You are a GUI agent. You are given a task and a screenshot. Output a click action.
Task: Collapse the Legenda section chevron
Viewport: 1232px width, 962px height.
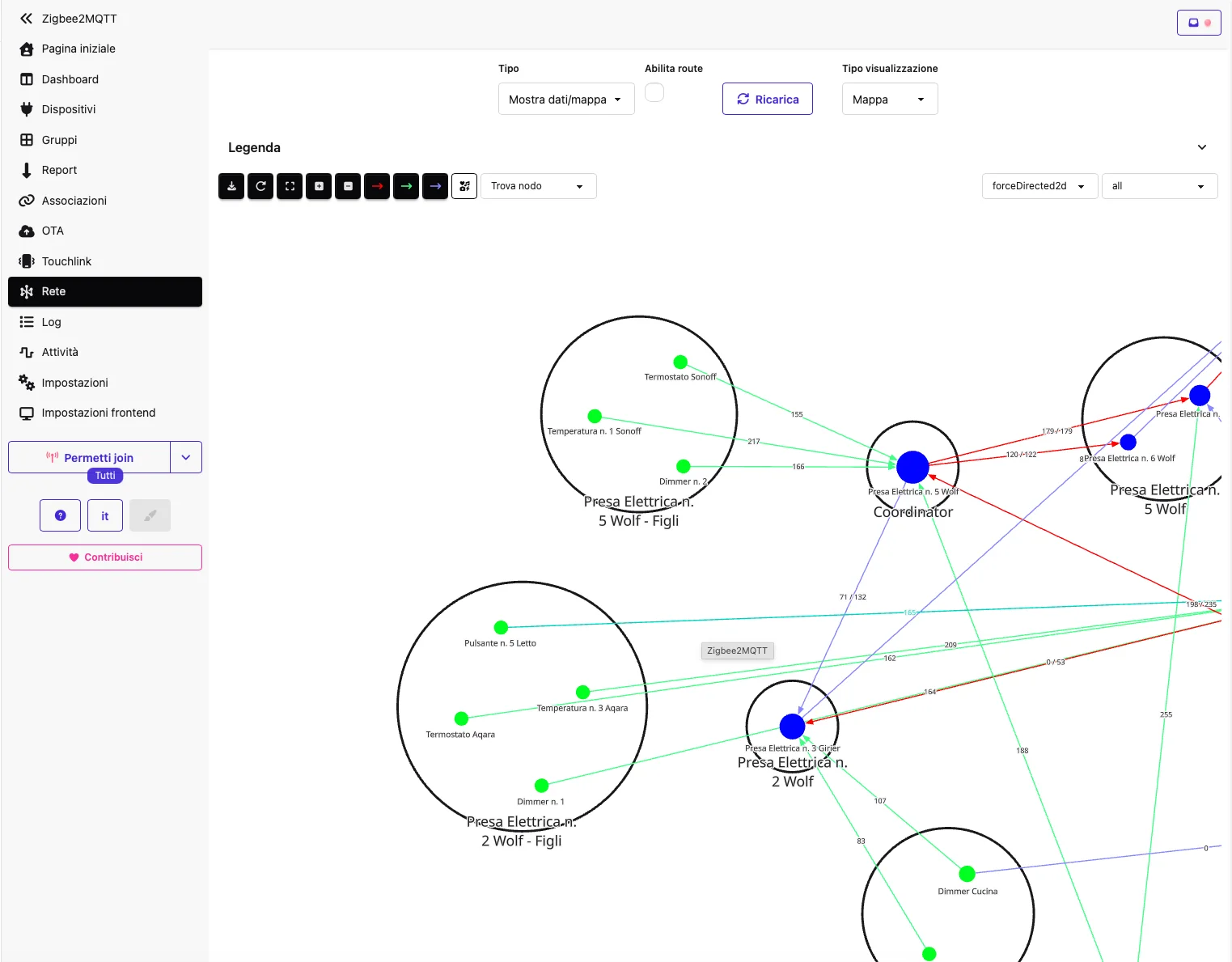pyautogui.click(x=1202, y=147)
